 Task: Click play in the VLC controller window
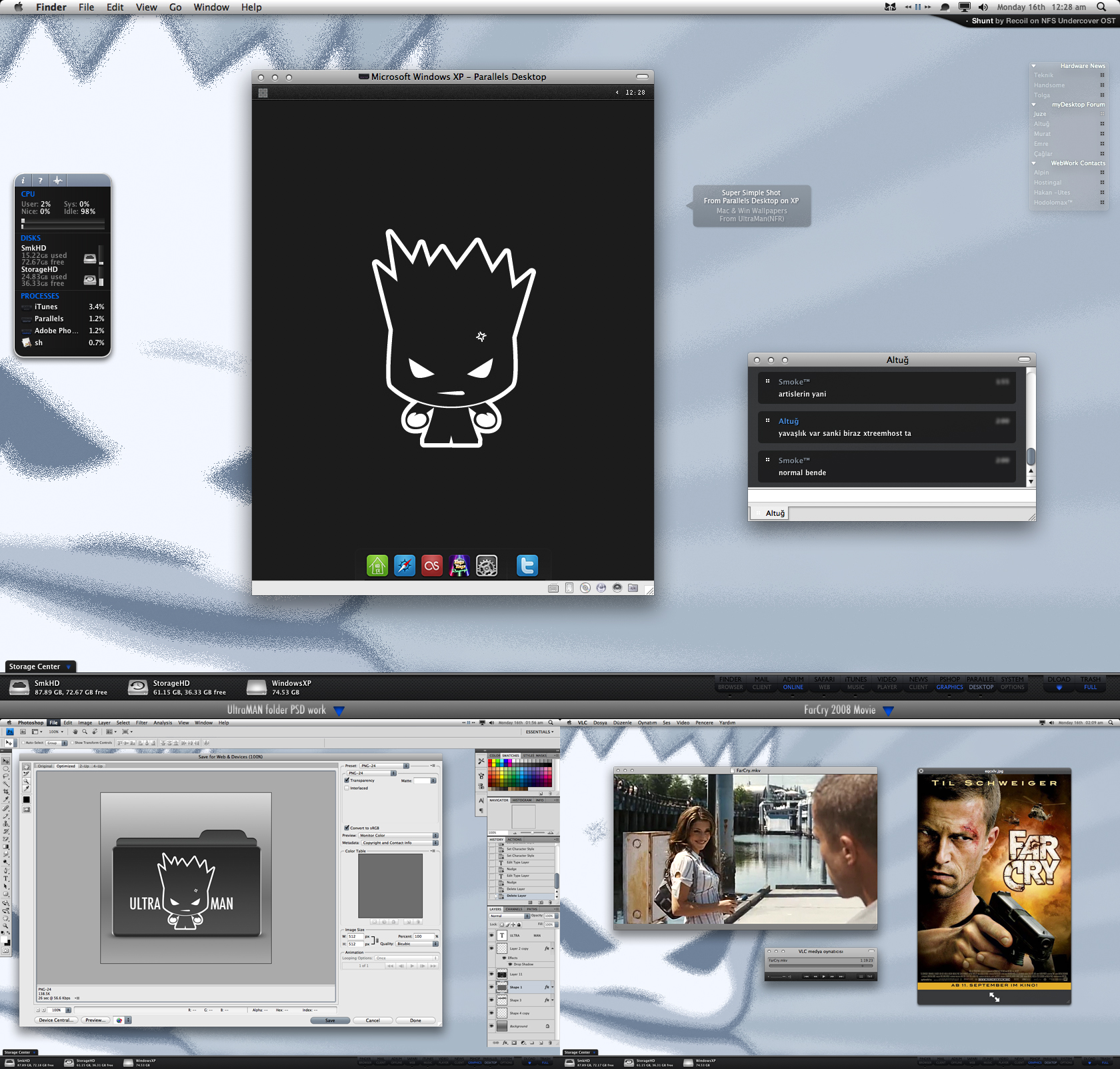click(823, 976)
